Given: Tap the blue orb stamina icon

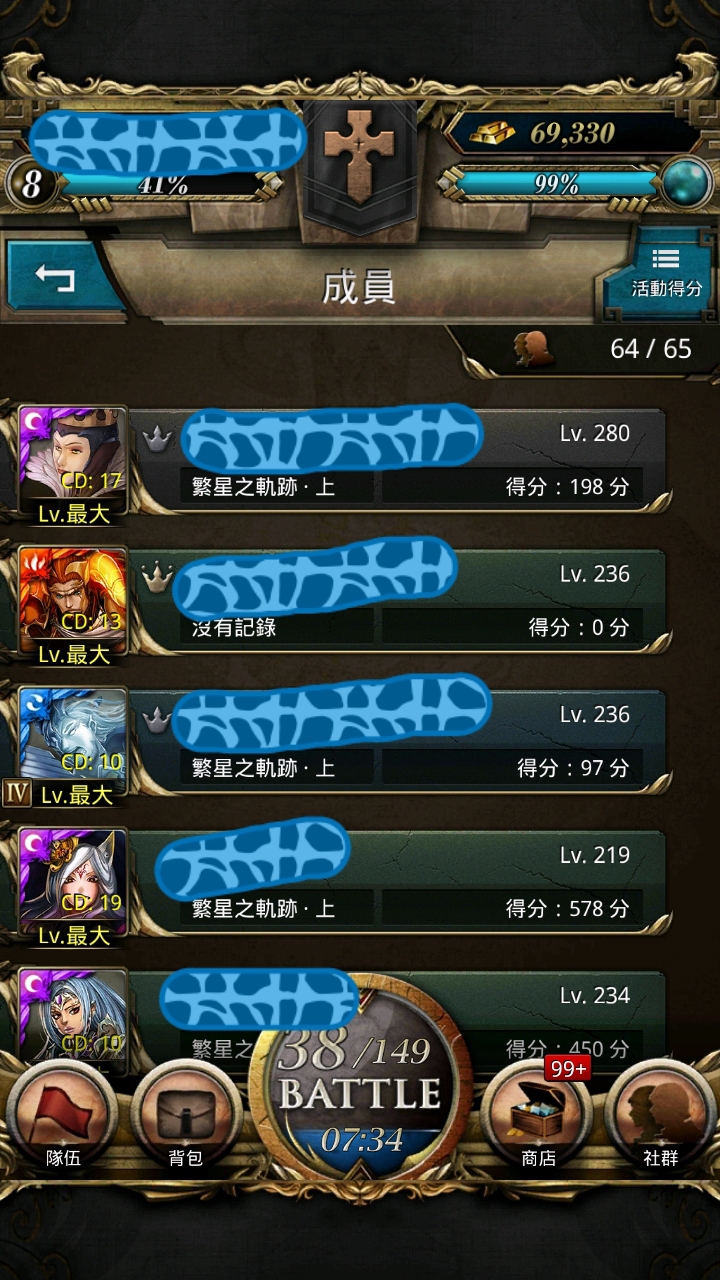Looking at the screenshot, I should tap(685, 184).
